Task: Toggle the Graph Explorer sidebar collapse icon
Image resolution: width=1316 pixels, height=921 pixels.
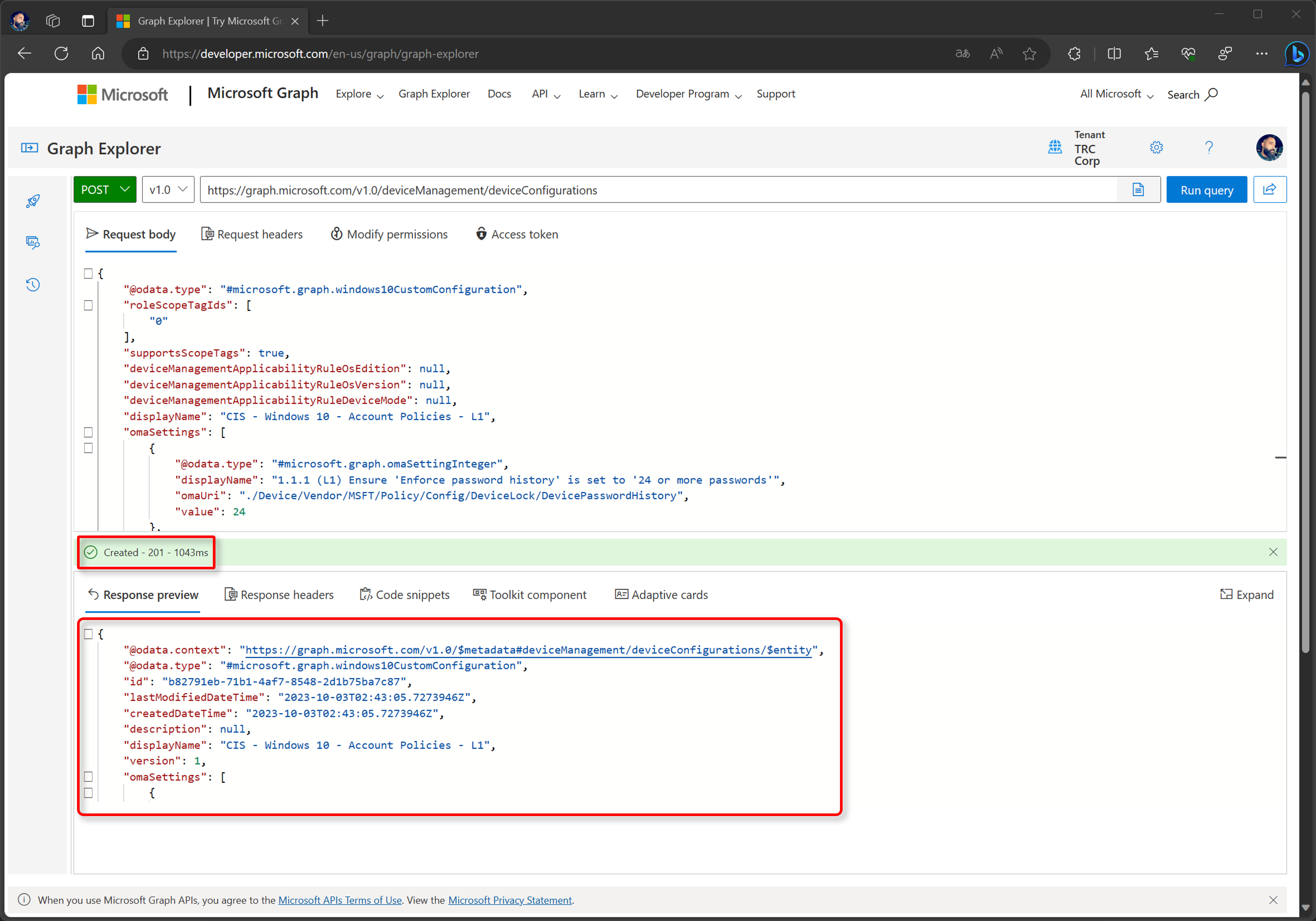Action: tap(30, 148)
